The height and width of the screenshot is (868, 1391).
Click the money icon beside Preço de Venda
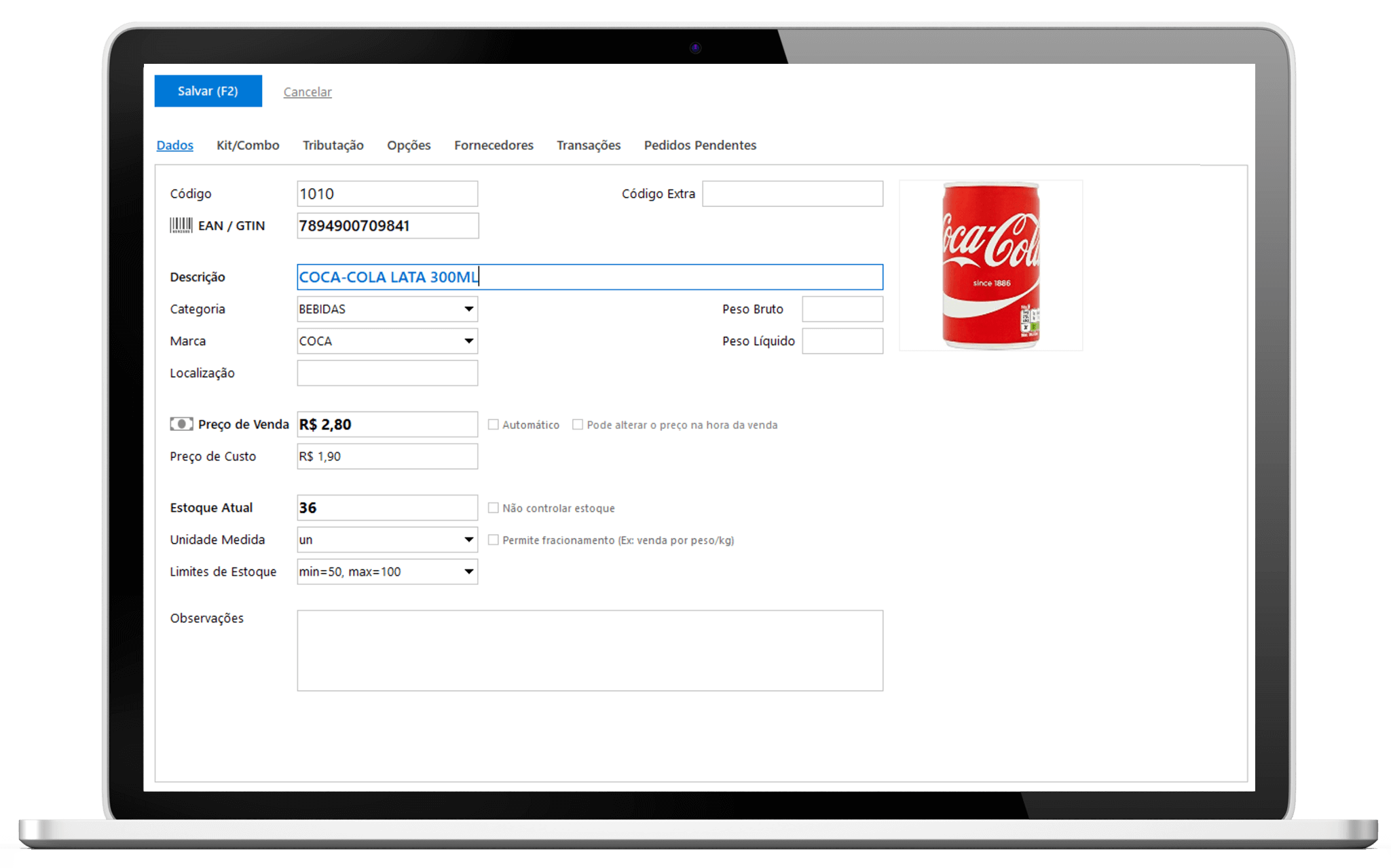181,424
